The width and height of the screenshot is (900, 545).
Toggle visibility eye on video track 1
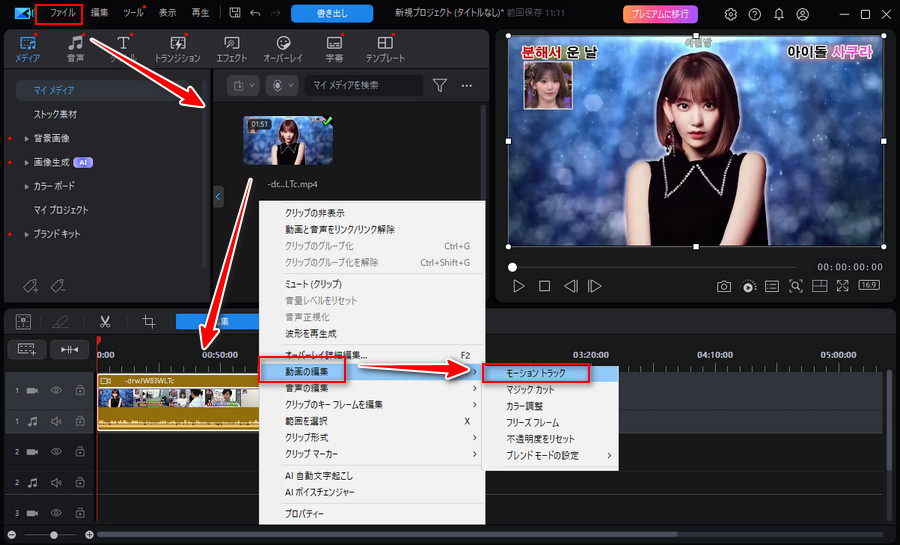pos(57,390)
